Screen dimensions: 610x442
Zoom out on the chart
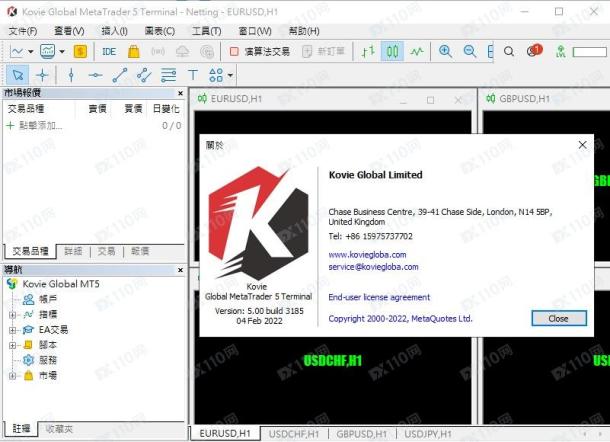(x=470, y=51)
